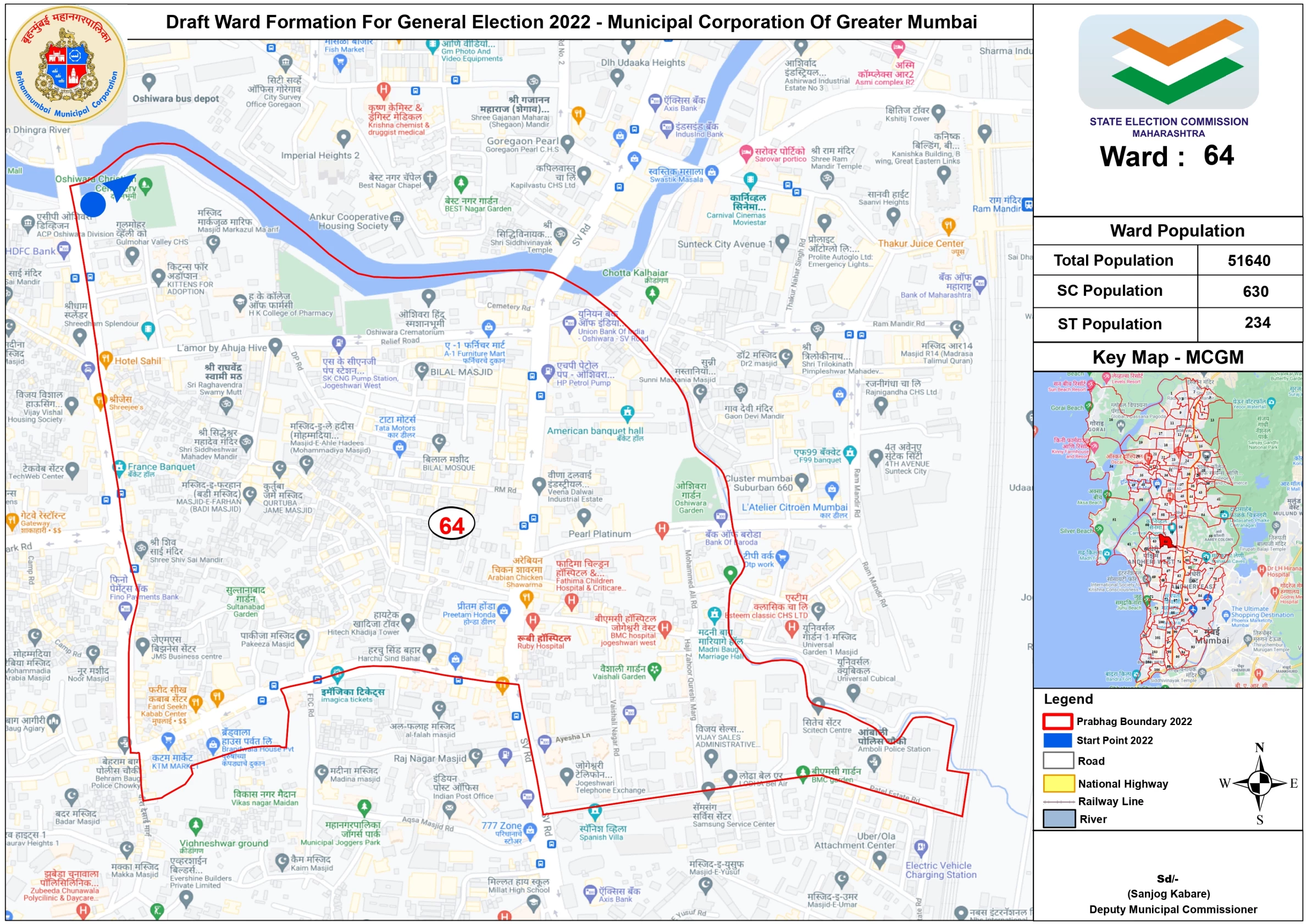
Task: Click the Oshiwara Garden green pin
Action: coord(730,573)
